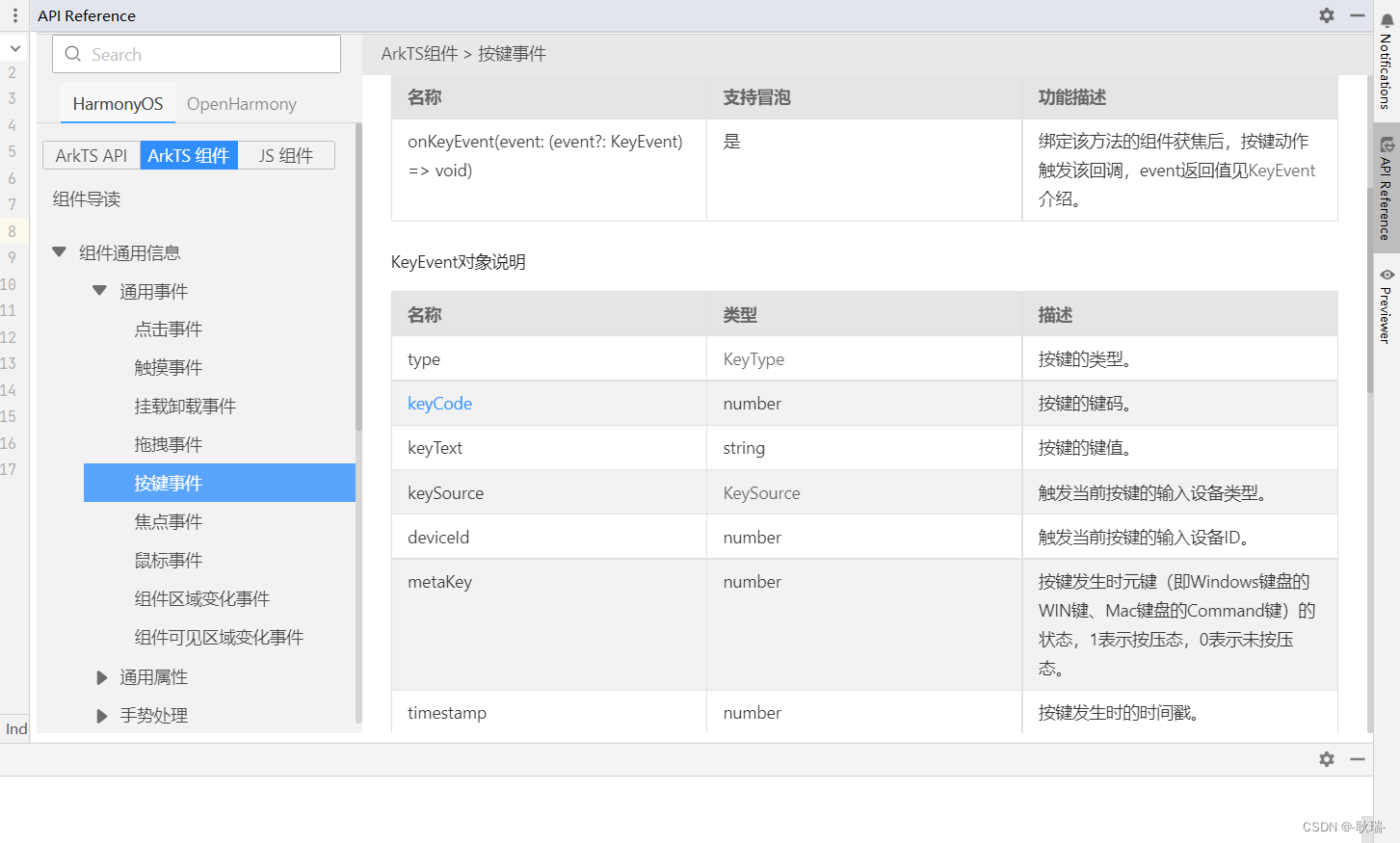Select 按键事件 tree item
This screenshot has width=1400, height=843.
click(x=220, y=483)
